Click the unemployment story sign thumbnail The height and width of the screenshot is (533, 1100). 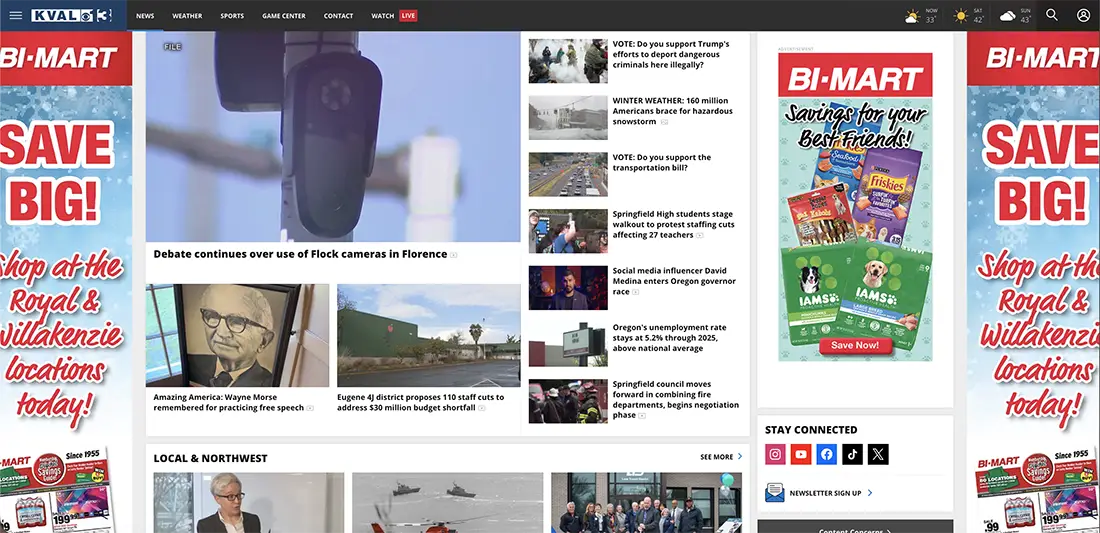pyautogui.click(x=568, y=344)
